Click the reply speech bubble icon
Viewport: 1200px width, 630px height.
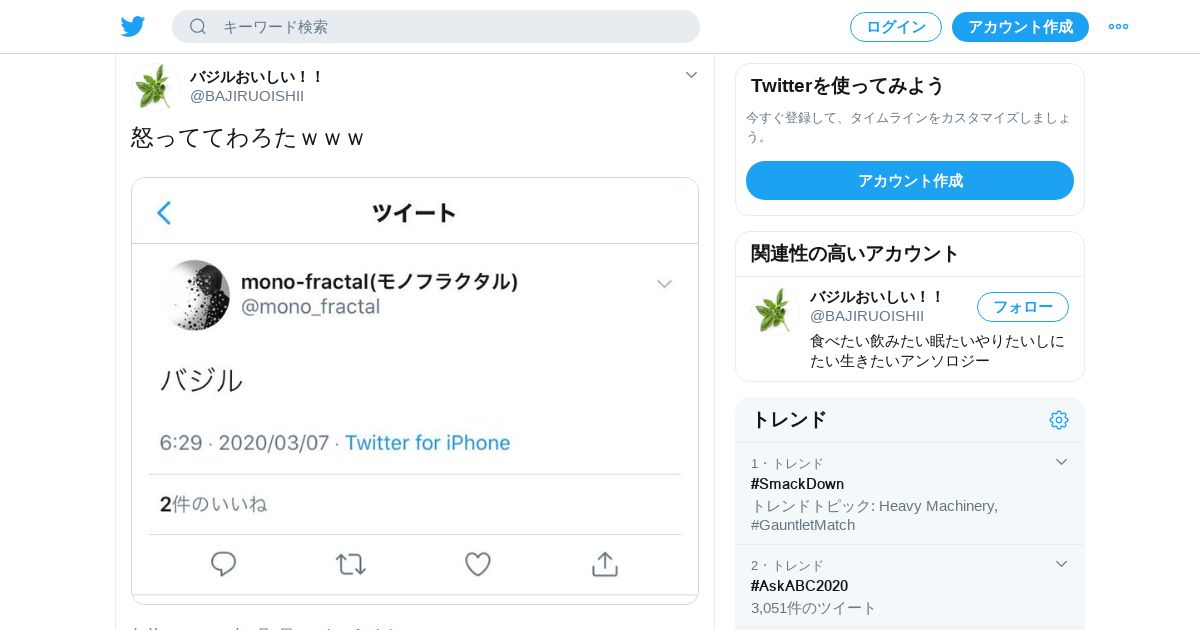point(223,564)
